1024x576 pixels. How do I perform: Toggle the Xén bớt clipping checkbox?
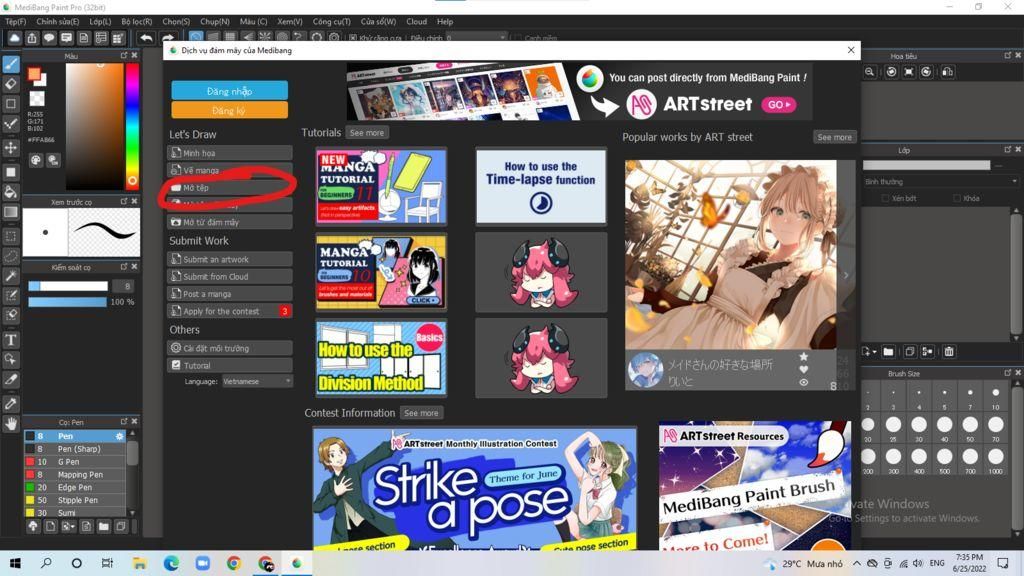[x=886, y=198]
